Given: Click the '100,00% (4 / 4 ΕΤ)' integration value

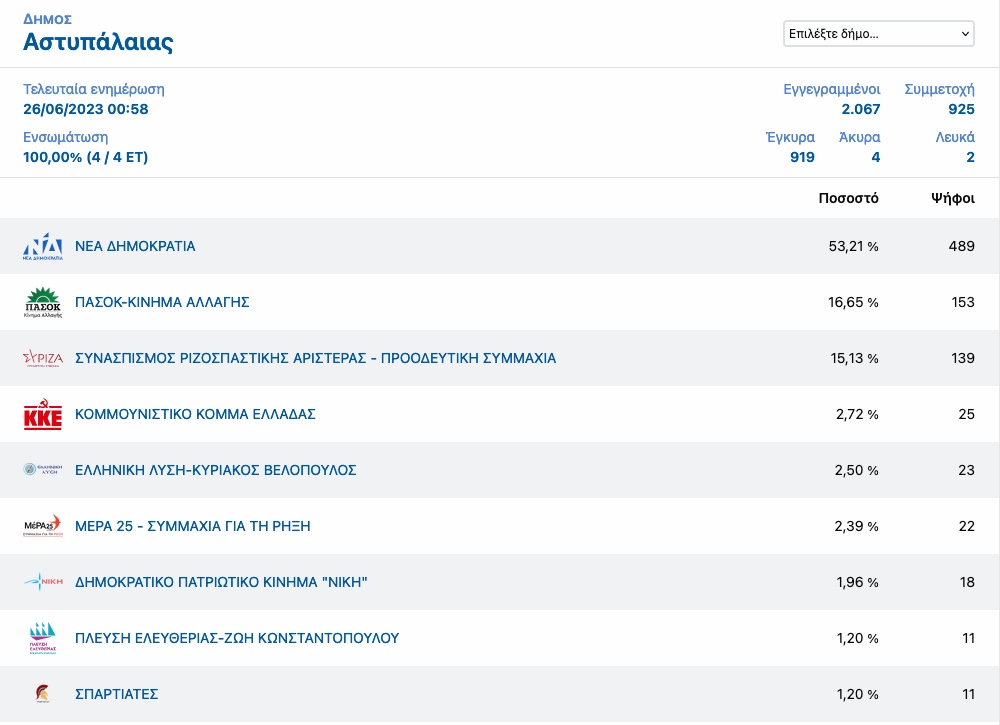Looking at the screenshot, I should tap(85, 157).
